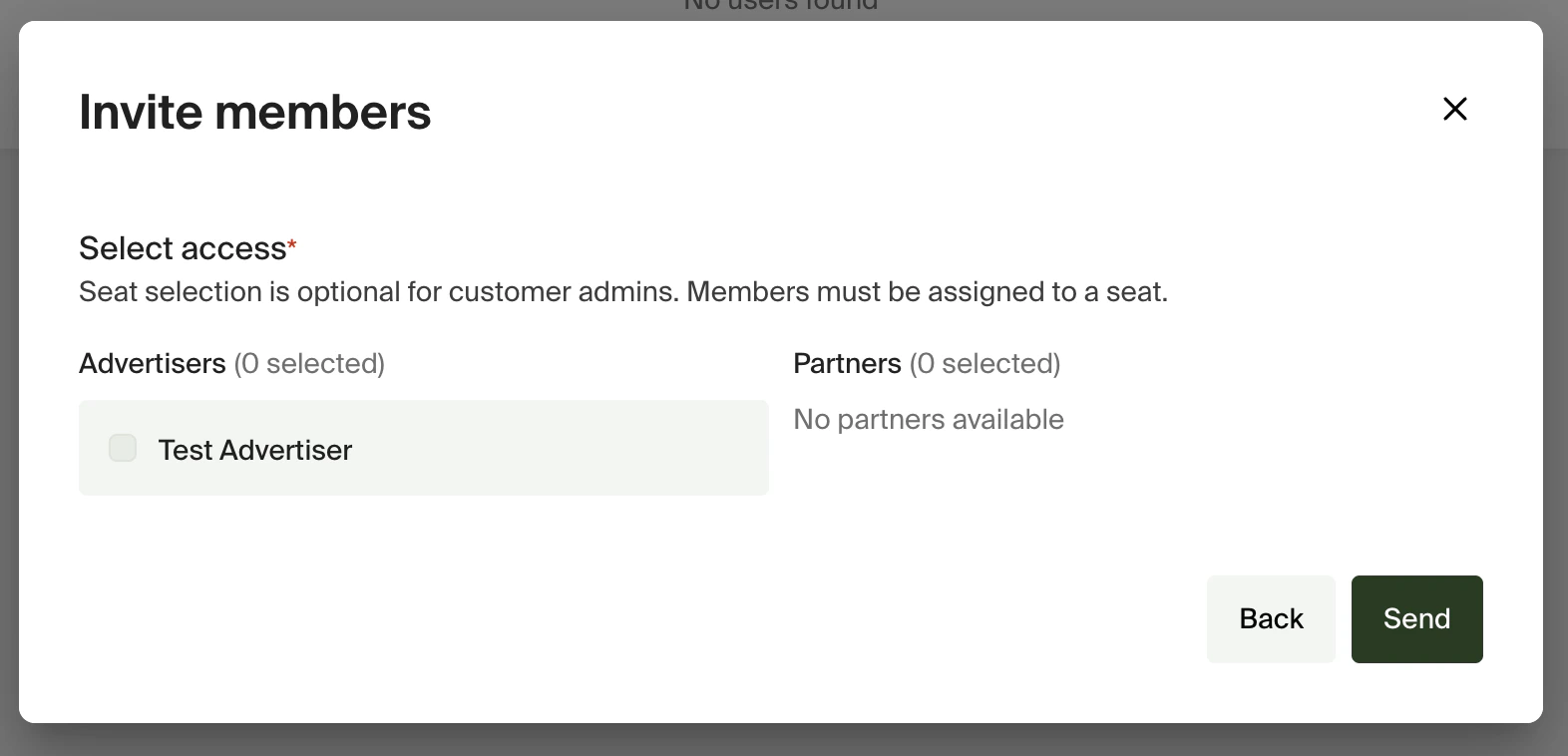Viewport: 1568px width, 756px height.
Task: Click the Test Advertiser name text
Action: click(254, 450)
